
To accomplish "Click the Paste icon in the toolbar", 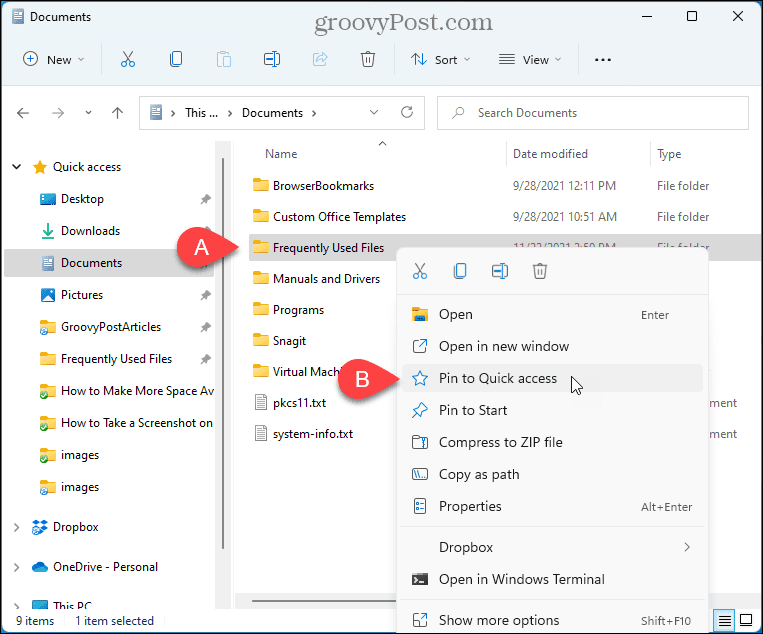I will 223,59.
